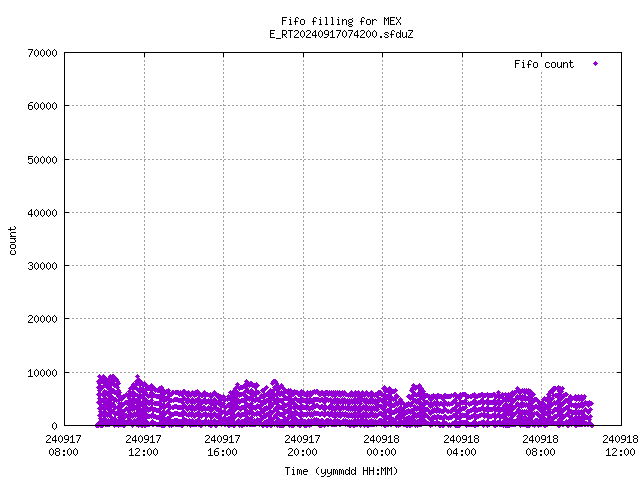The image size is (640, 480).
Task: Click the y-axis tick value 10000
Action: (42, 373)
